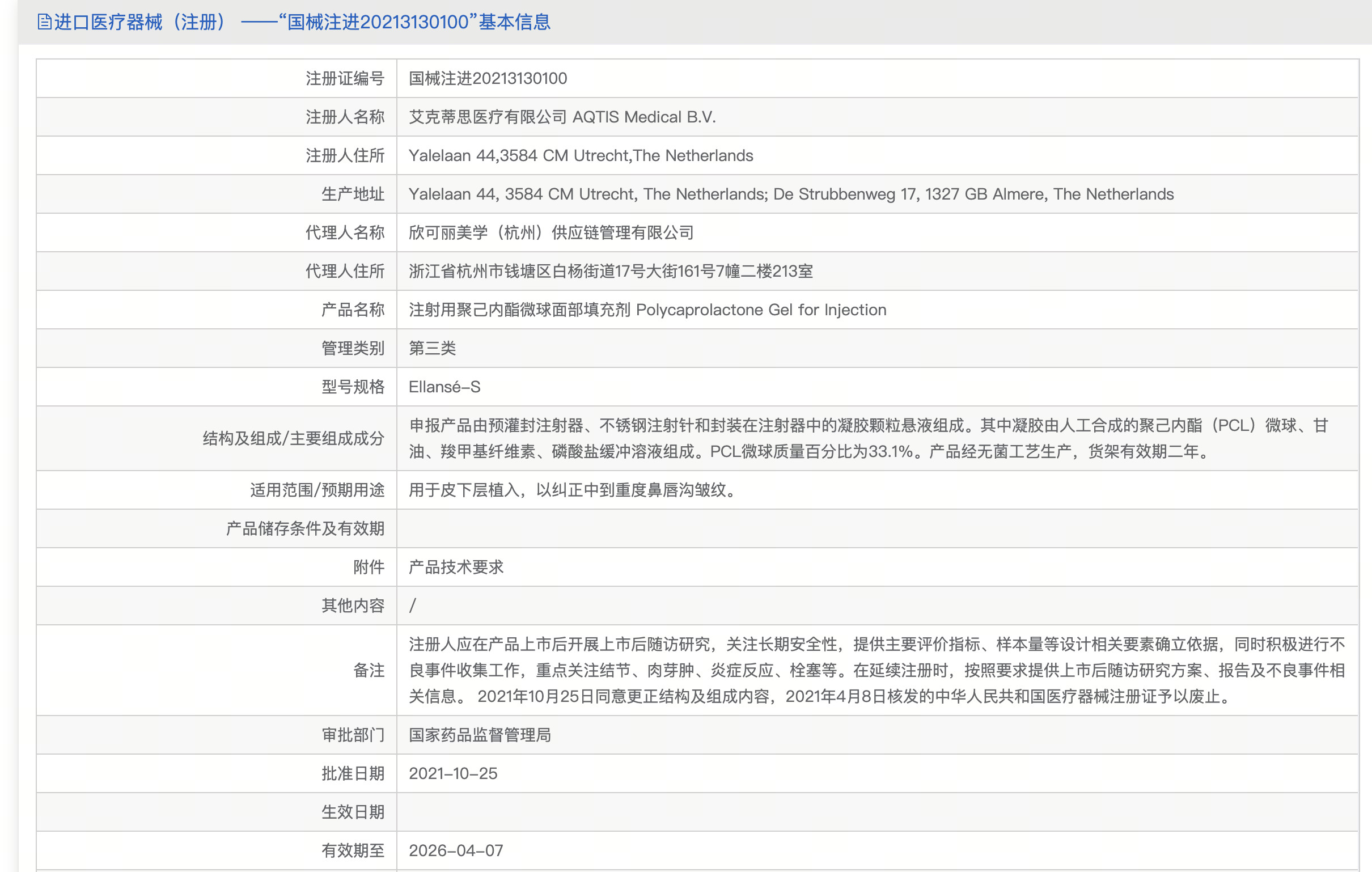Click the 批准日期 label
Viewport: 1372px width, 872px height.
(x=353, y=774)
